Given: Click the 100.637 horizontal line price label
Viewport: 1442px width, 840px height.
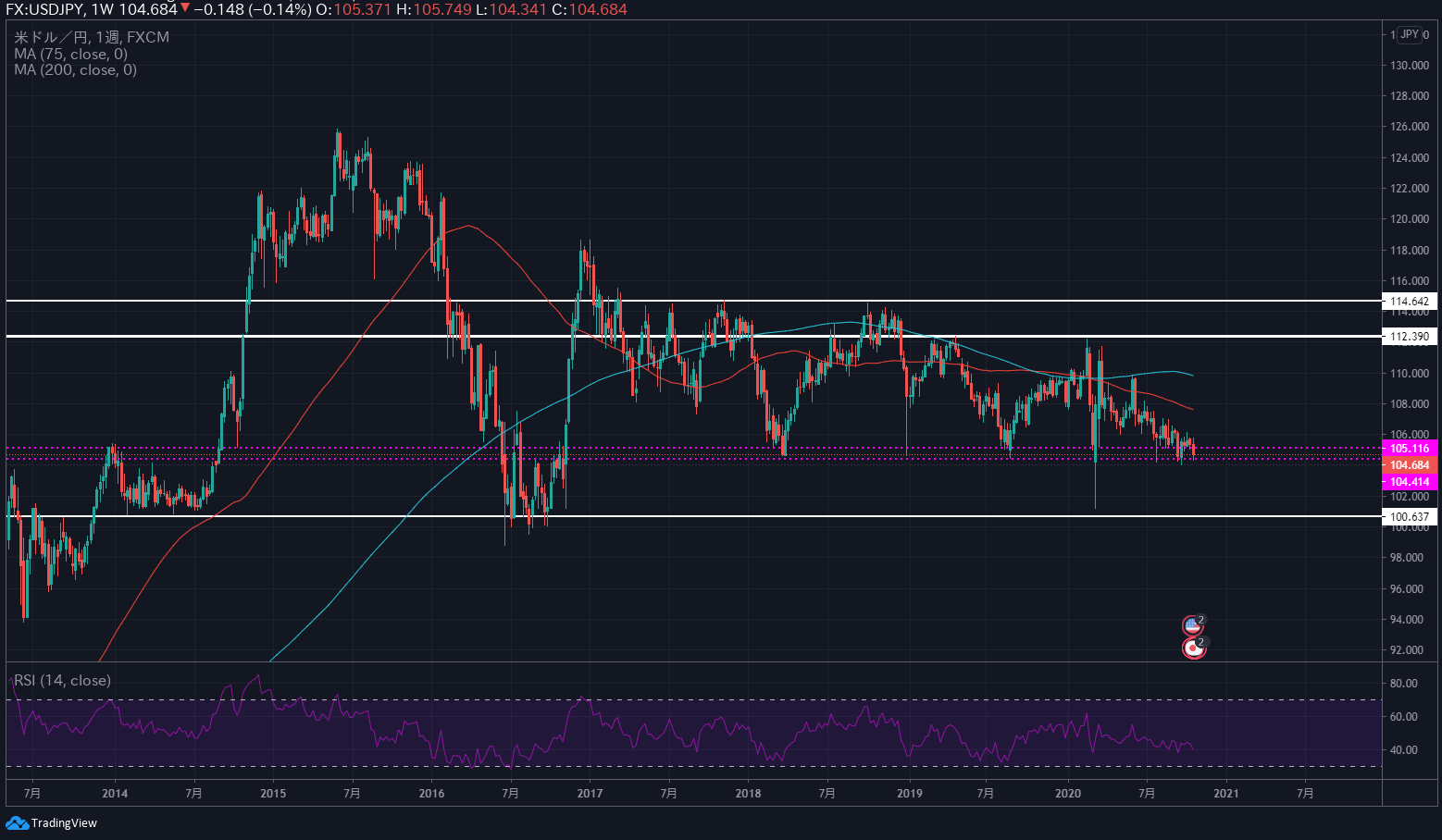Looking at the screenshot, I should pos(1409,517).
